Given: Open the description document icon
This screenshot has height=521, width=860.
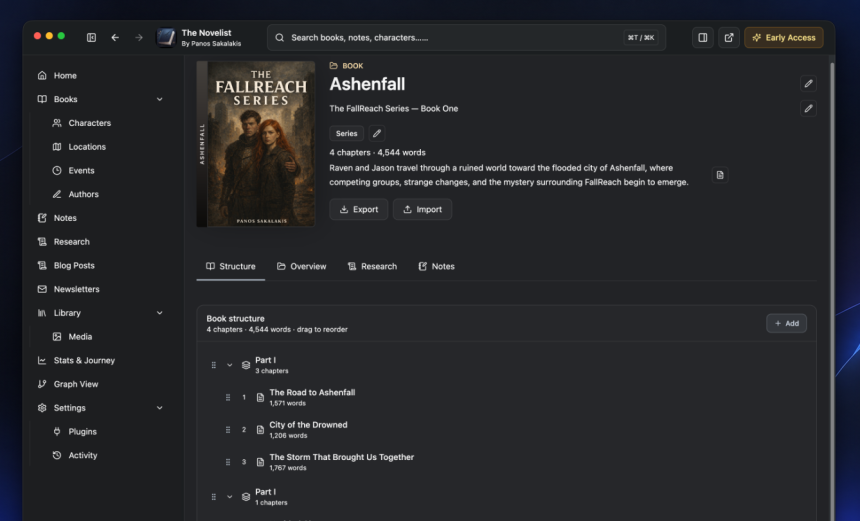Looking at the screenshot, I should point(720,175).
